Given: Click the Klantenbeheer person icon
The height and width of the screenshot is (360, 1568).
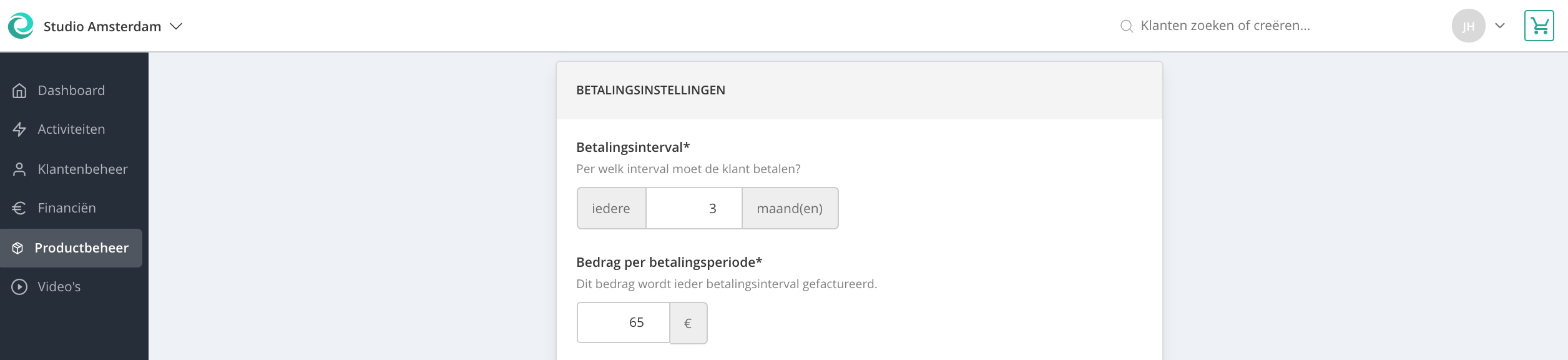Looking at the screenshot, I should (19, 169).
